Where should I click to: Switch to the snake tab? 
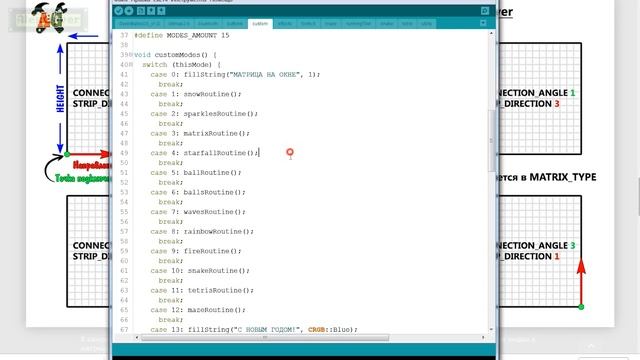pyautogui.click(x=387, y=24)
